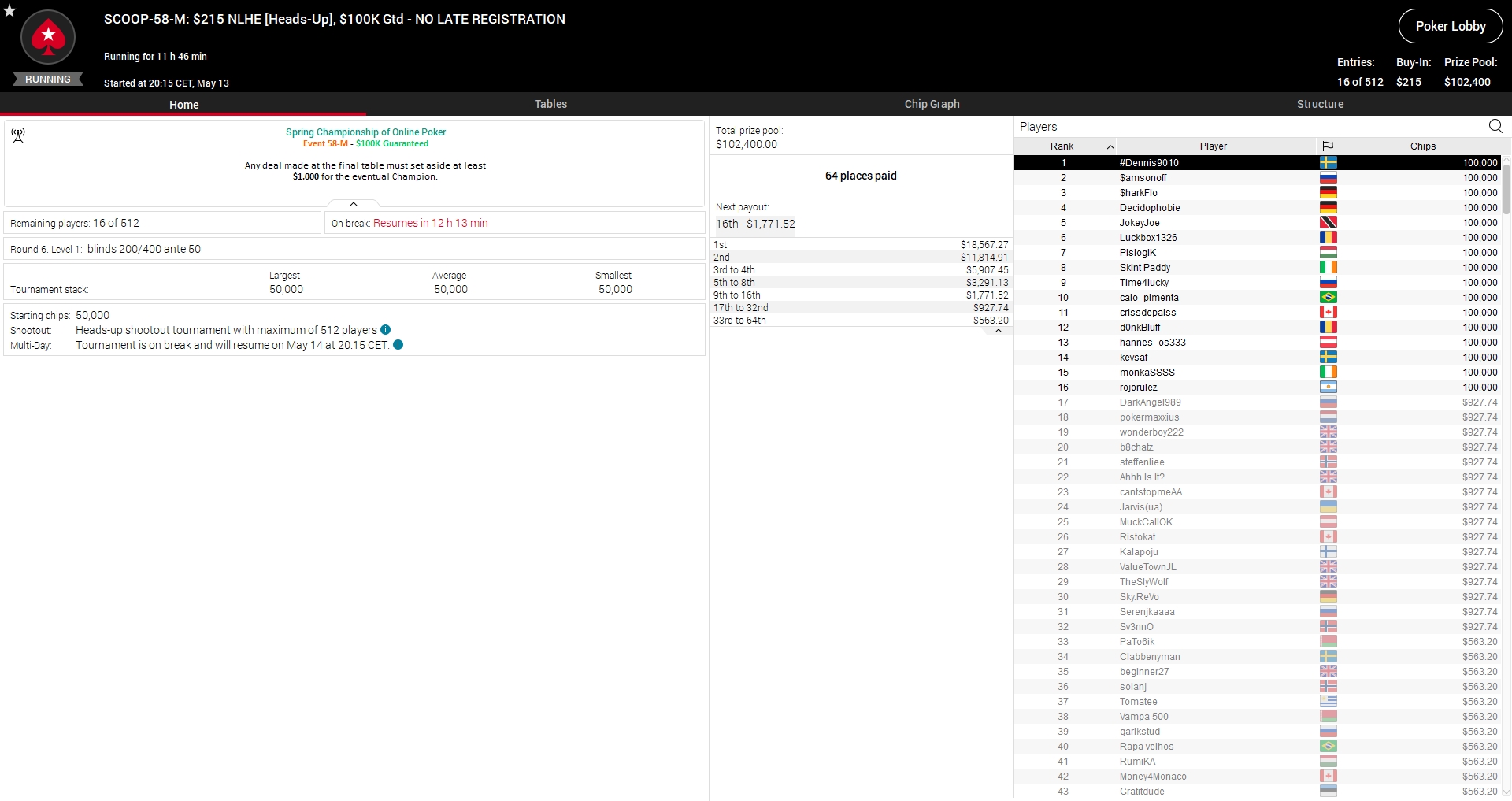Click flag beside $amsonoff
The image size is (1512, 801).
[x=1329, y=178]
